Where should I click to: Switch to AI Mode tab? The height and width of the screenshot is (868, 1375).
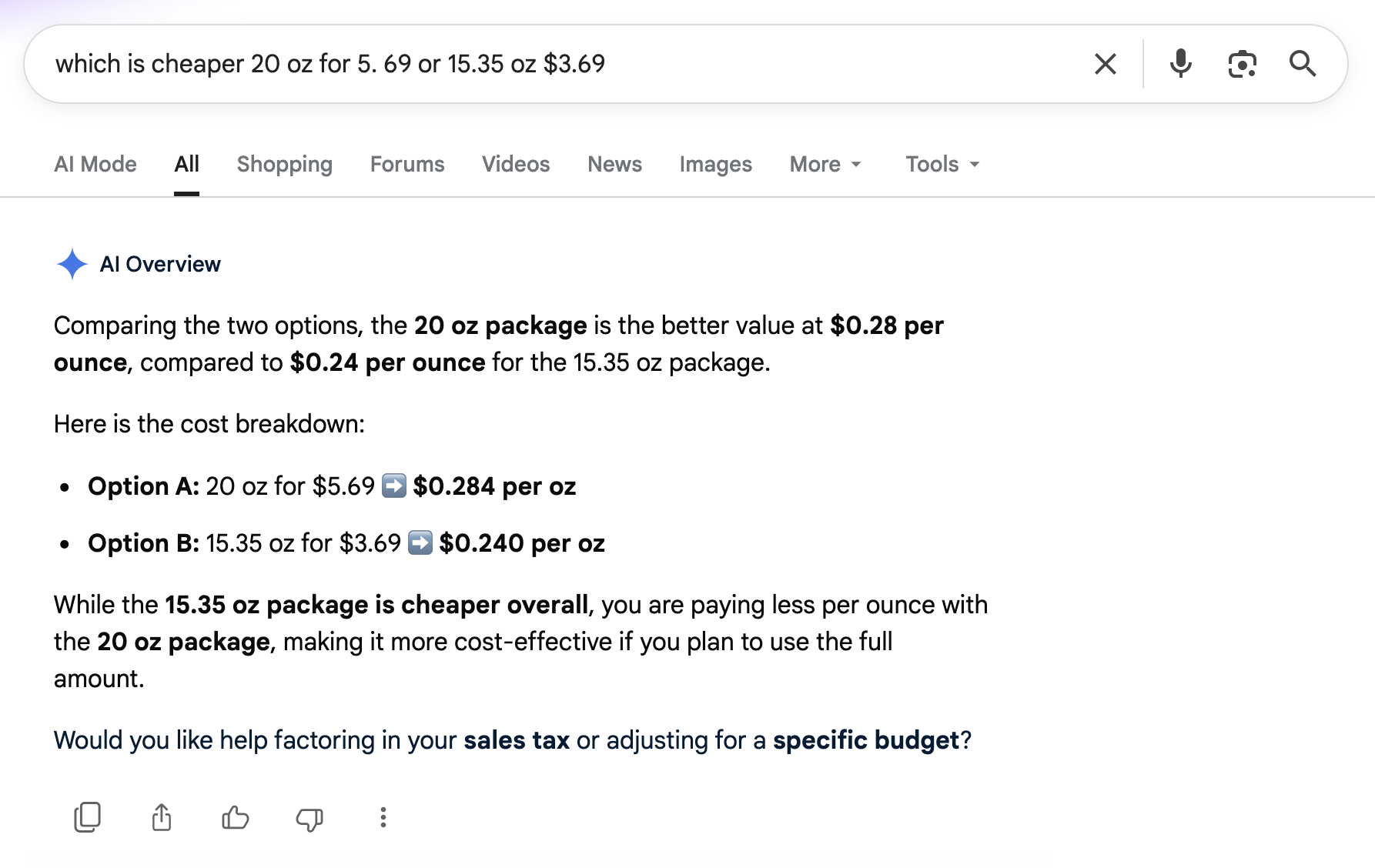[x=95, y=164]
